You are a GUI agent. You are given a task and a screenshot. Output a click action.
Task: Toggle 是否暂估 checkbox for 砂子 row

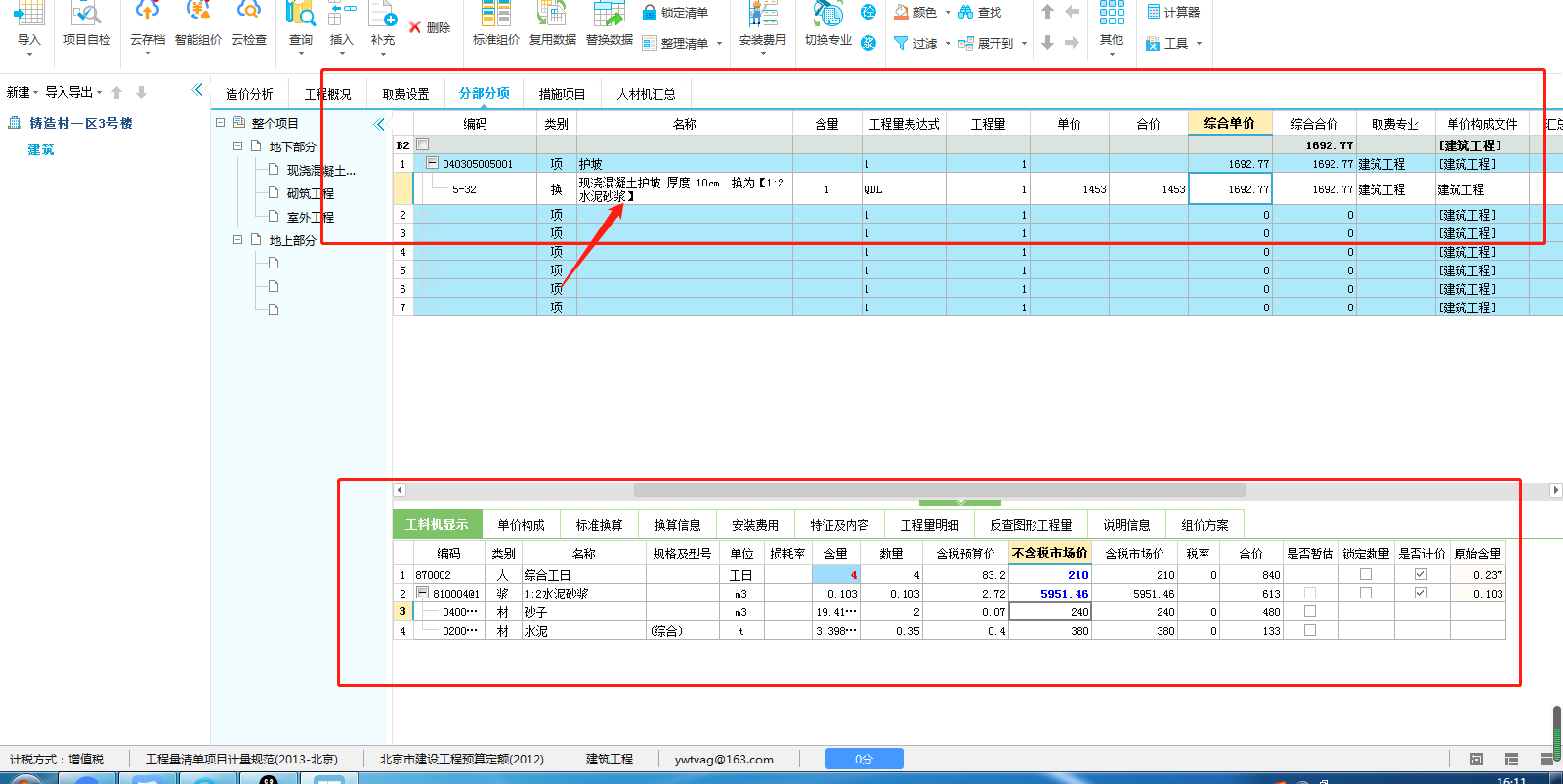[1310, 611]
